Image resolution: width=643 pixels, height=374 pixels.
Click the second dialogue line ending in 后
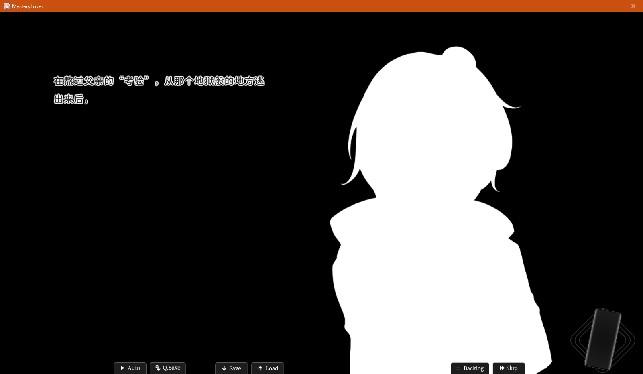point(71,99)
